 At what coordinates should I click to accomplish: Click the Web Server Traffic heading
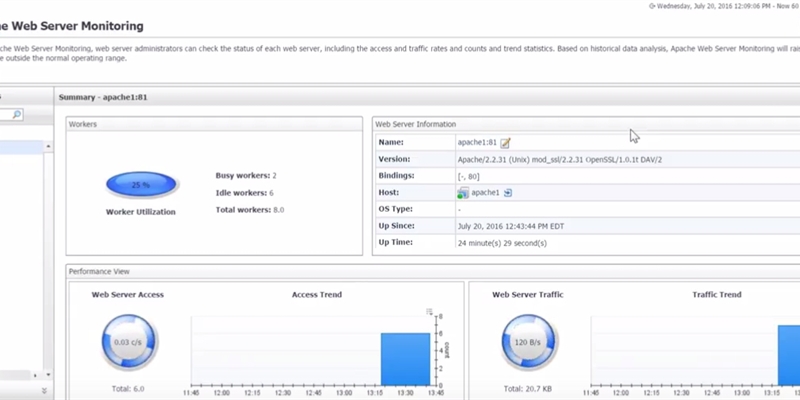[528, 294]
